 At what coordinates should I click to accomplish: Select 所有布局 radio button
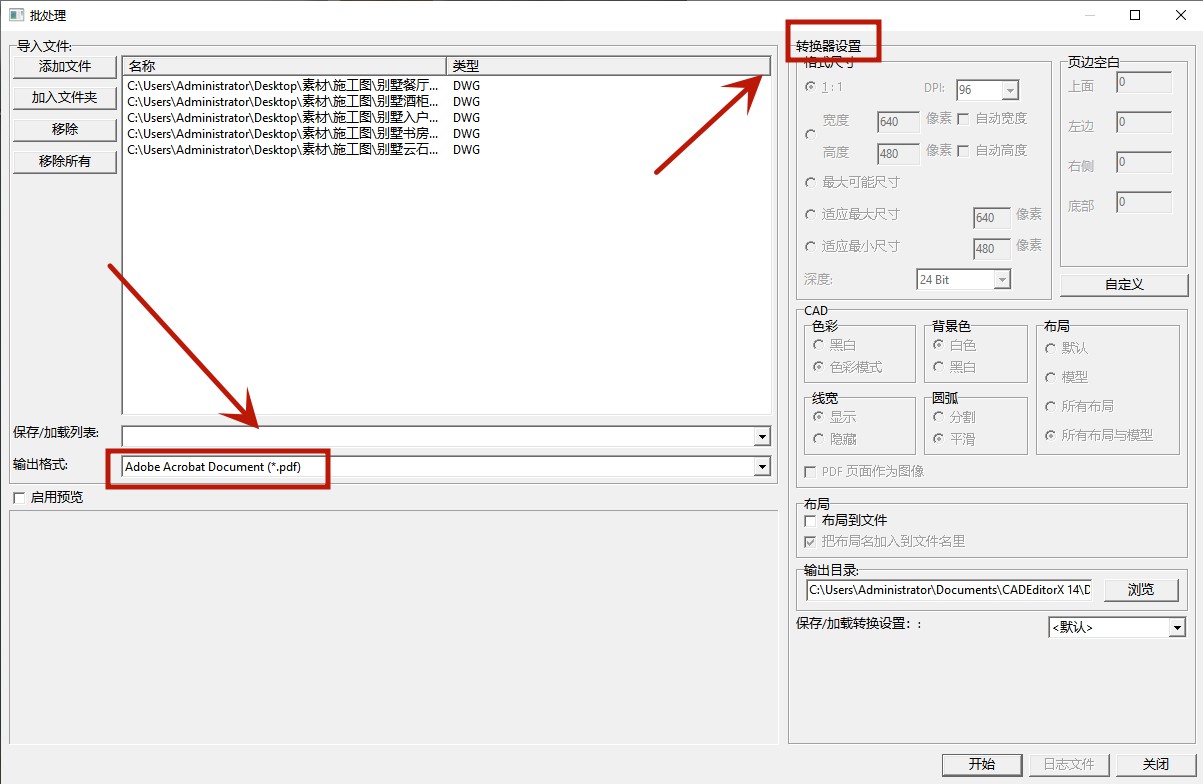tap(1050, 406)
